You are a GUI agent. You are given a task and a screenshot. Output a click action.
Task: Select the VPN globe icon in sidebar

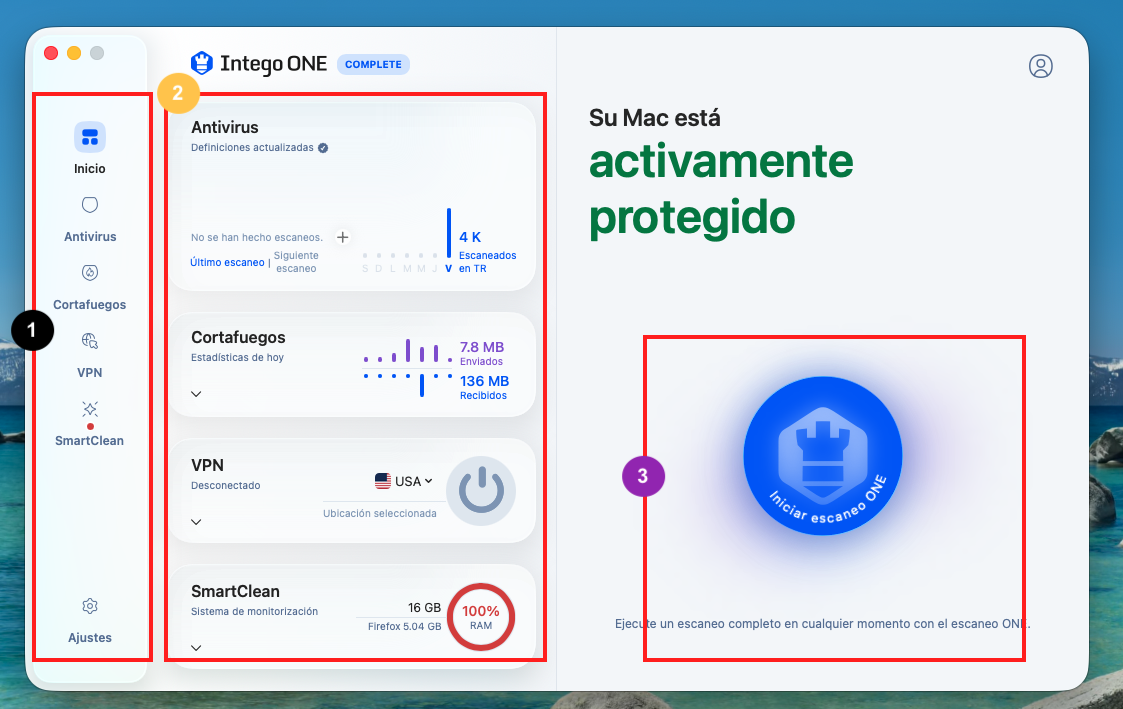click(x=90, y=341)
